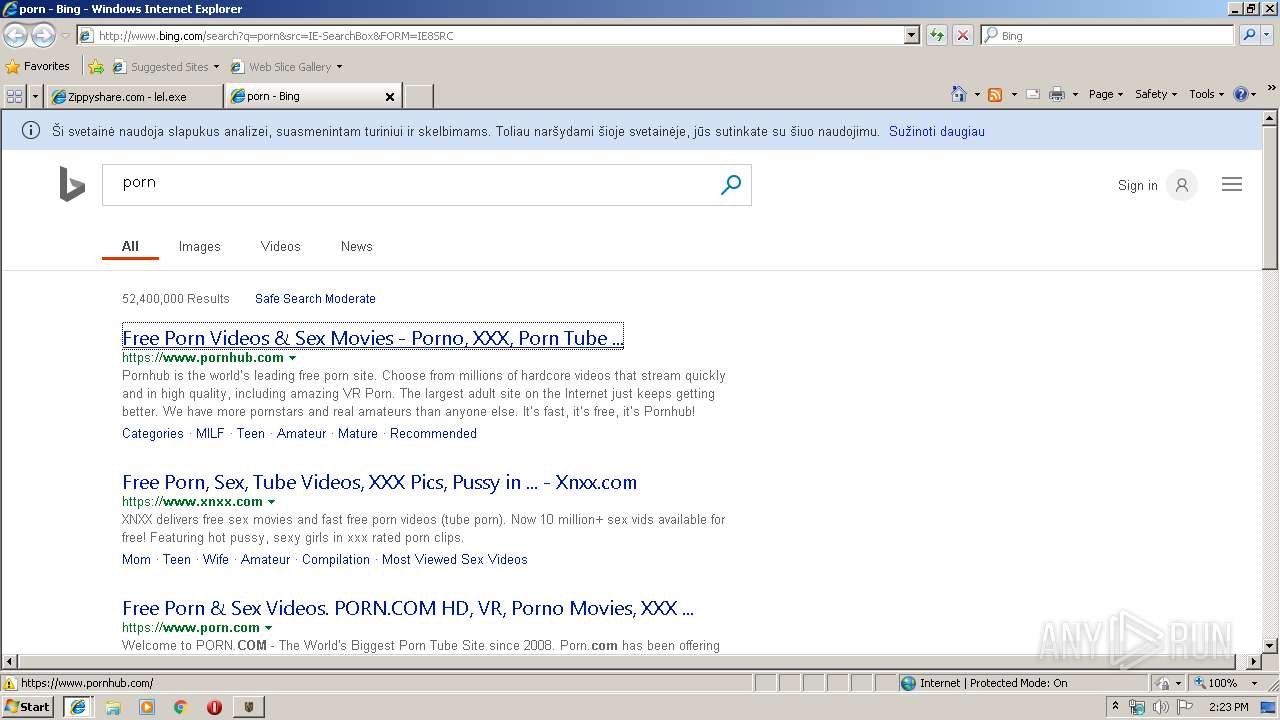Open the Page menu
This screenshot has height=720, width=1280.
pyautogui.click(x=1105, y=94)
